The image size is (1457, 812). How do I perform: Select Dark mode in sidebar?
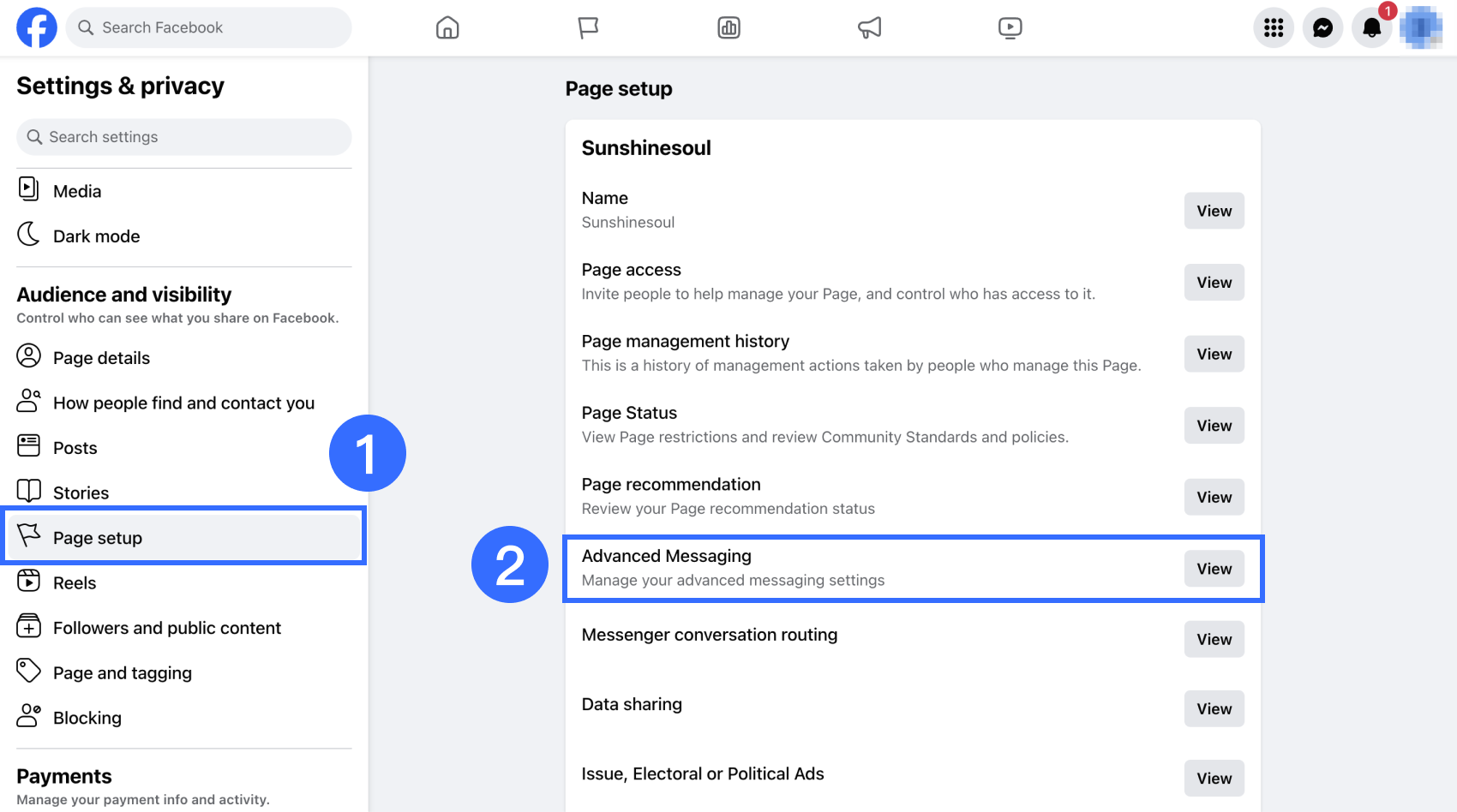pos(96,236)
